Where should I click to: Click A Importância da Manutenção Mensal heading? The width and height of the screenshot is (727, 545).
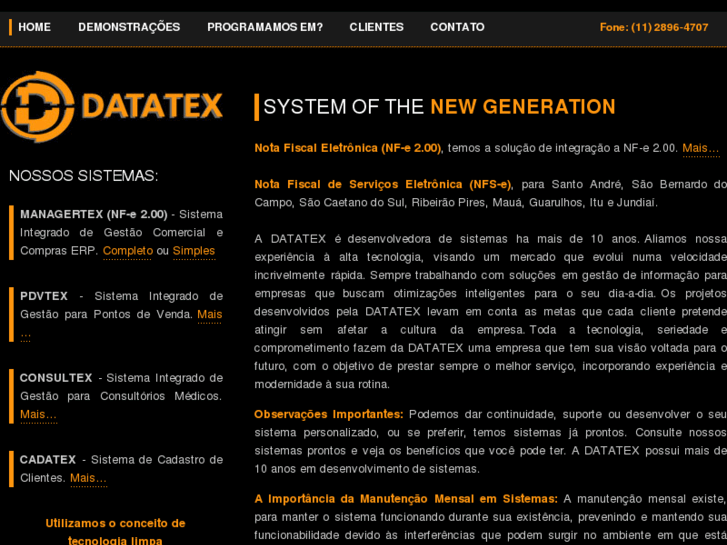(406, 499)
